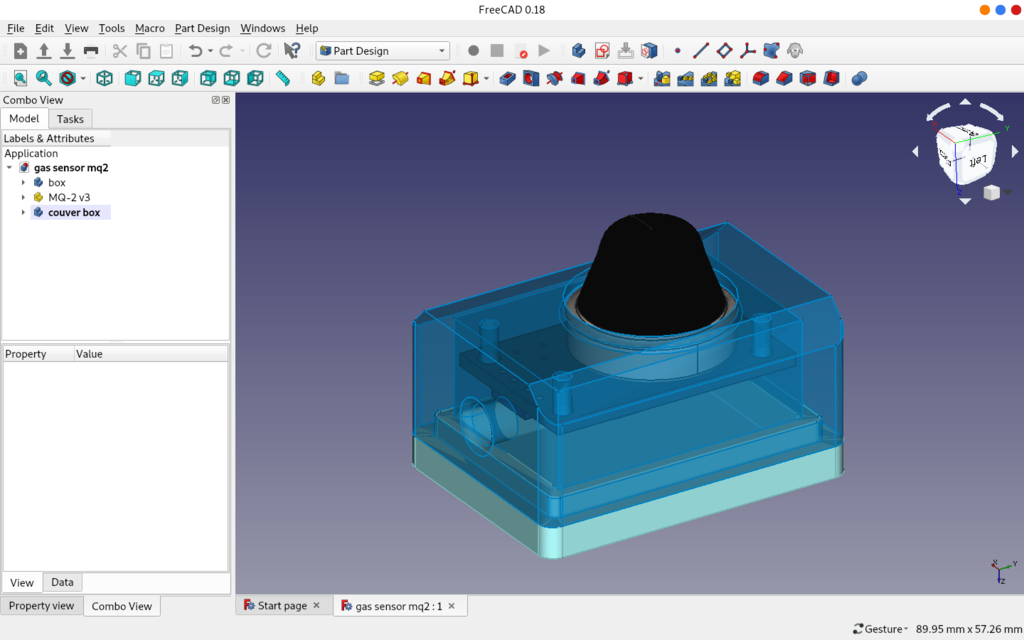This screenshot has width=1024, height=640.
Task: Click the New document icon
Action: click(20, 51)
